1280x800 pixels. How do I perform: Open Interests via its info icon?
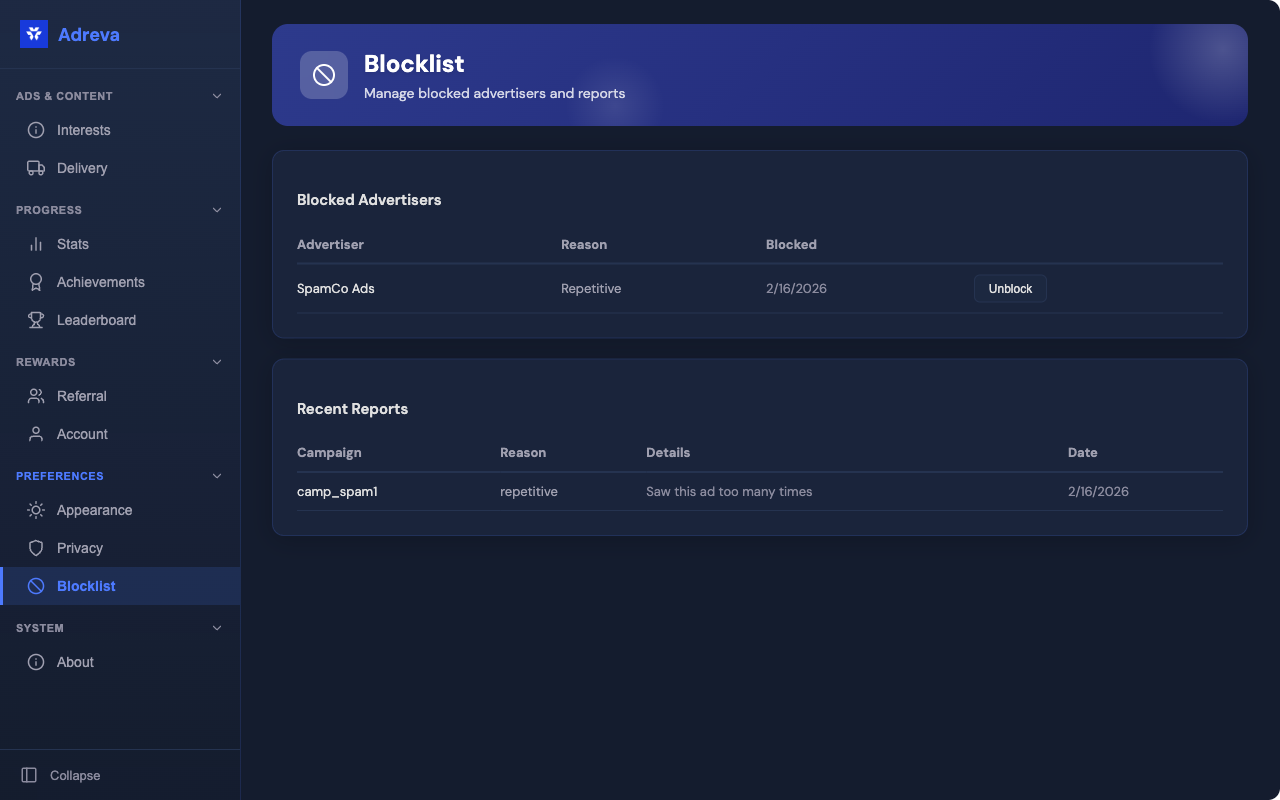click(x=36, y=130)
